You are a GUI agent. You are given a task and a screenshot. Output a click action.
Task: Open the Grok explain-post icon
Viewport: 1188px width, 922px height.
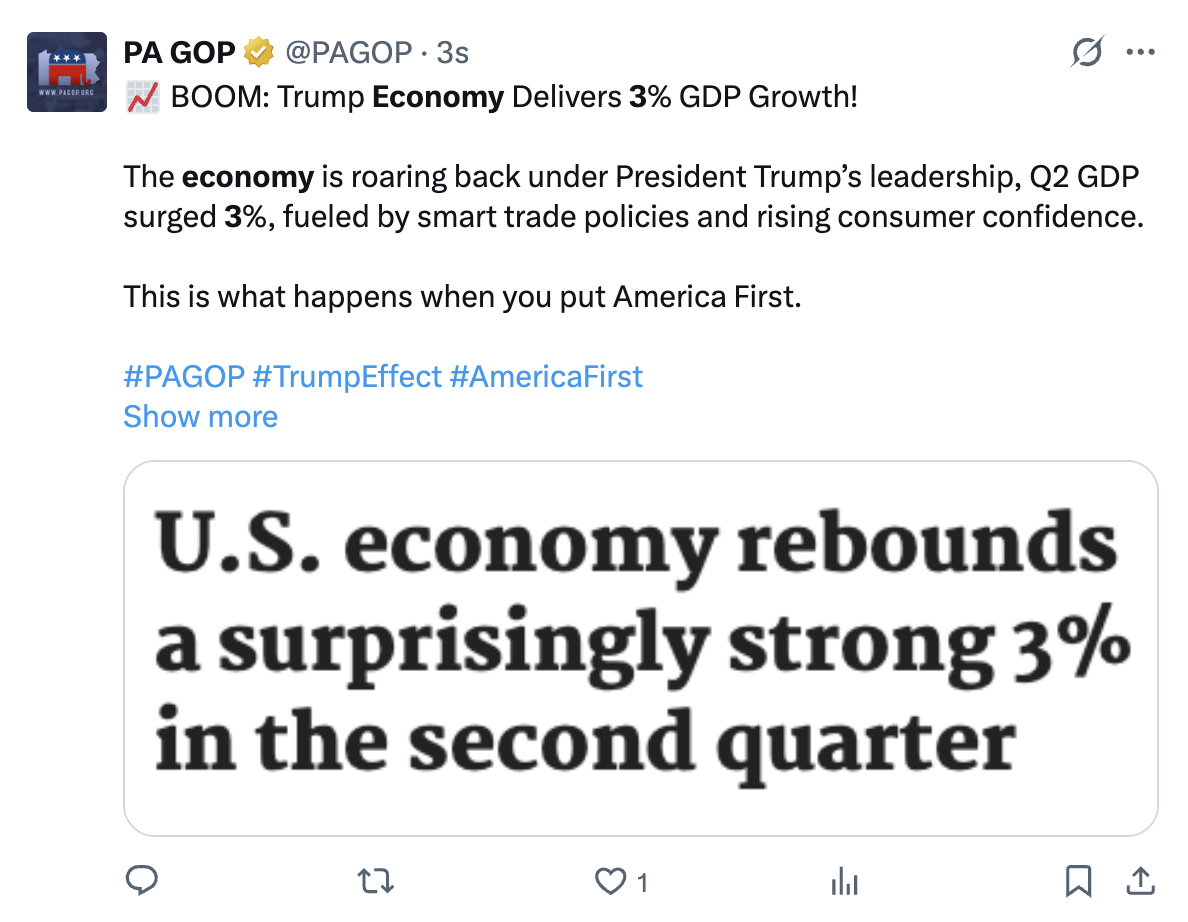click(1087, 51)
